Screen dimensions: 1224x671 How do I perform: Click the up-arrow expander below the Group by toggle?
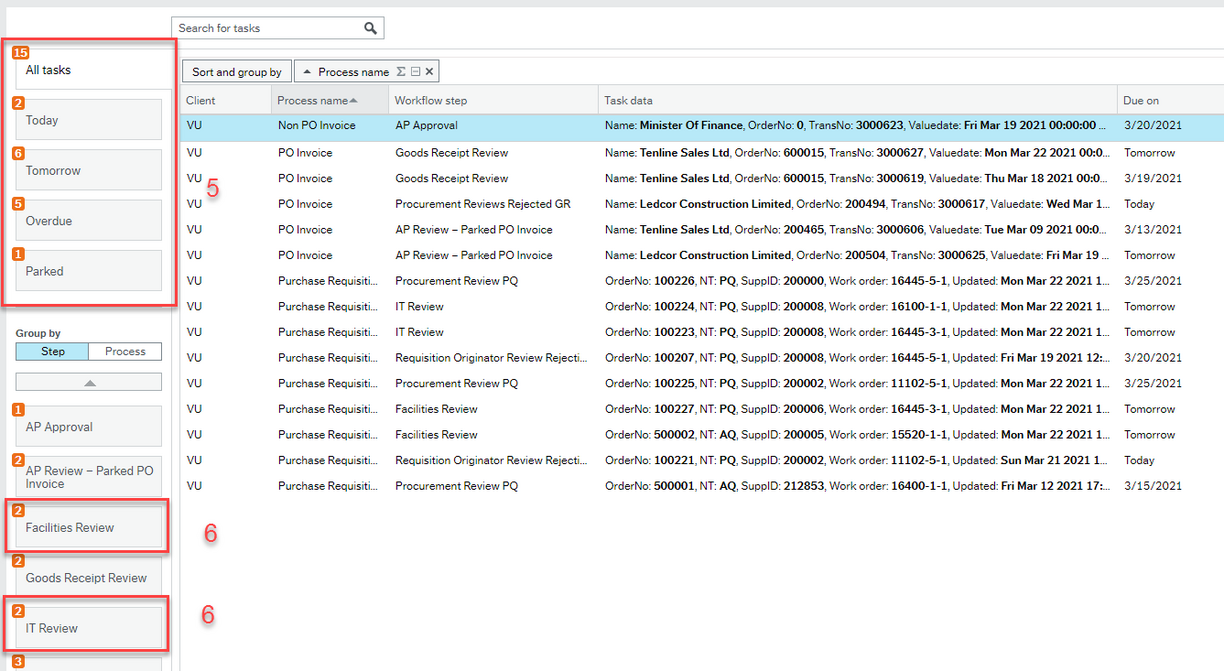click(88, 381)
